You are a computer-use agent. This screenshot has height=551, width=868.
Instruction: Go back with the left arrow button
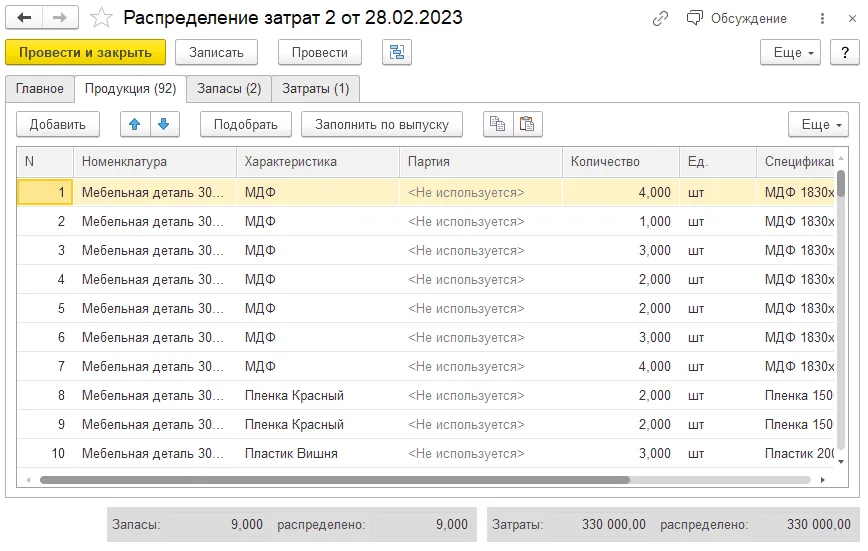(x=24, y=18)
